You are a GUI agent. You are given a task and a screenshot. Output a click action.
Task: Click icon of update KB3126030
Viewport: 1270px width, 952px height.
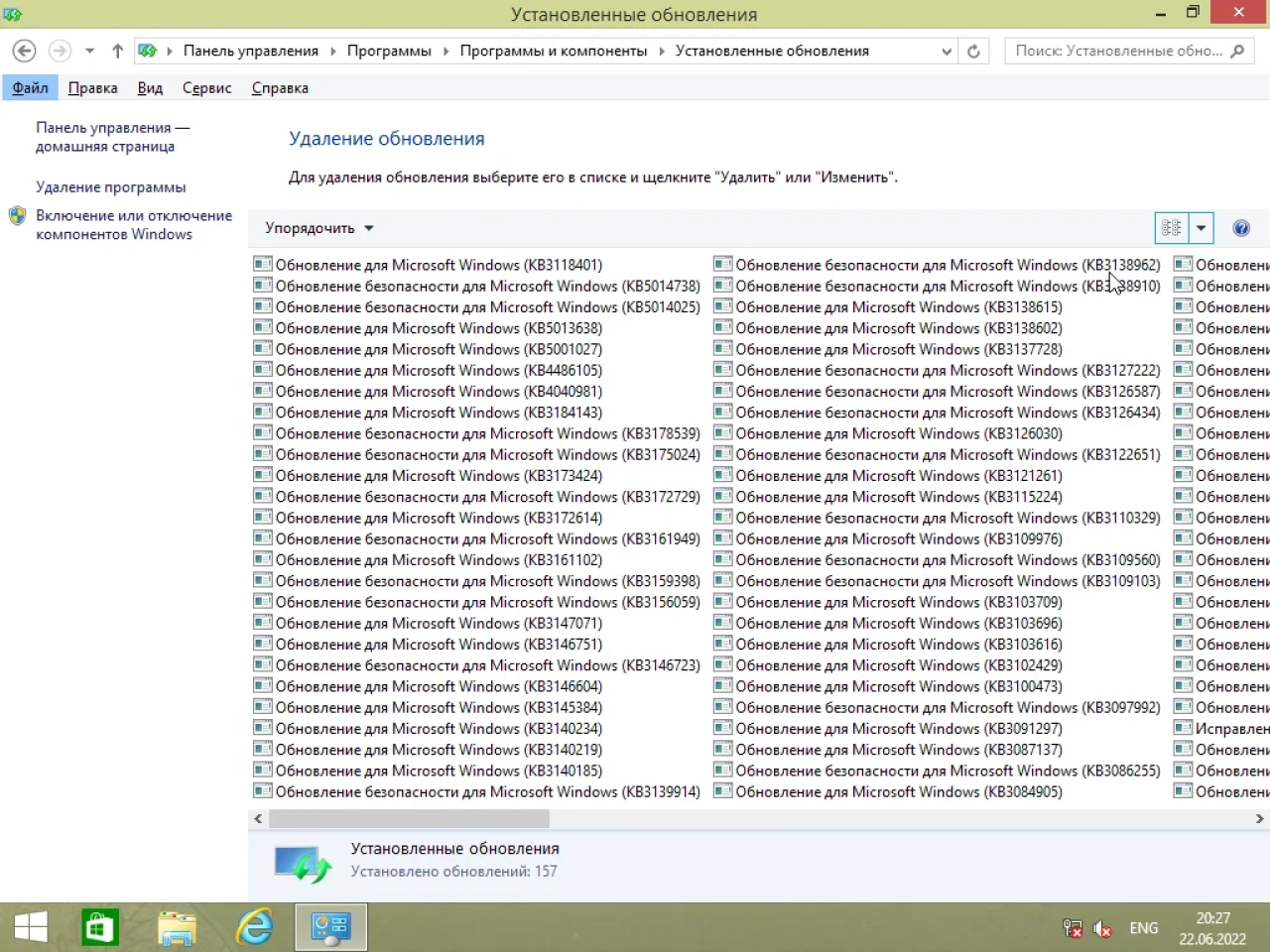(723, 432)
